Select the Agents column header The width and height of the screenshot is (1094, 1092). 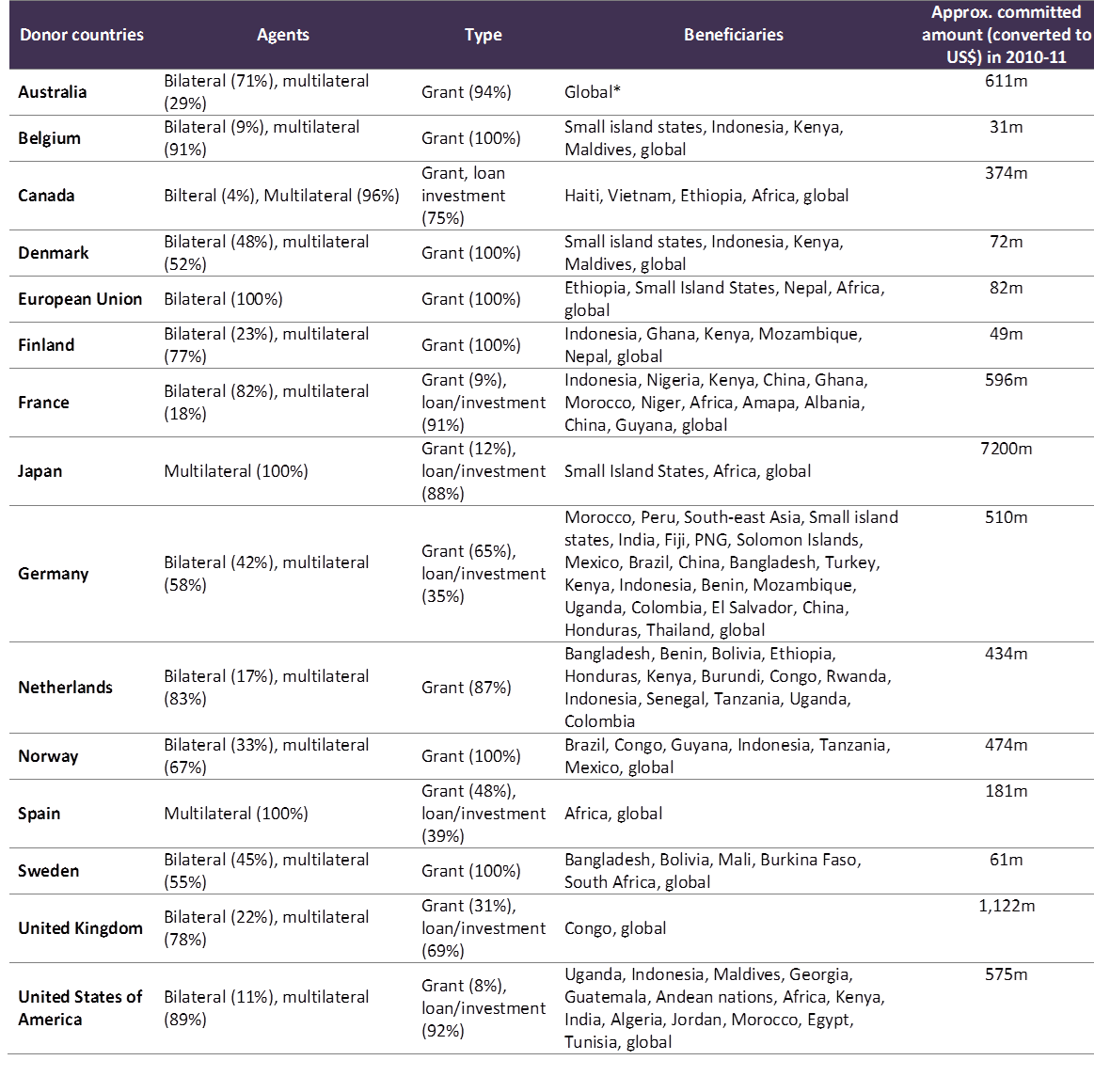pos(282,35)
